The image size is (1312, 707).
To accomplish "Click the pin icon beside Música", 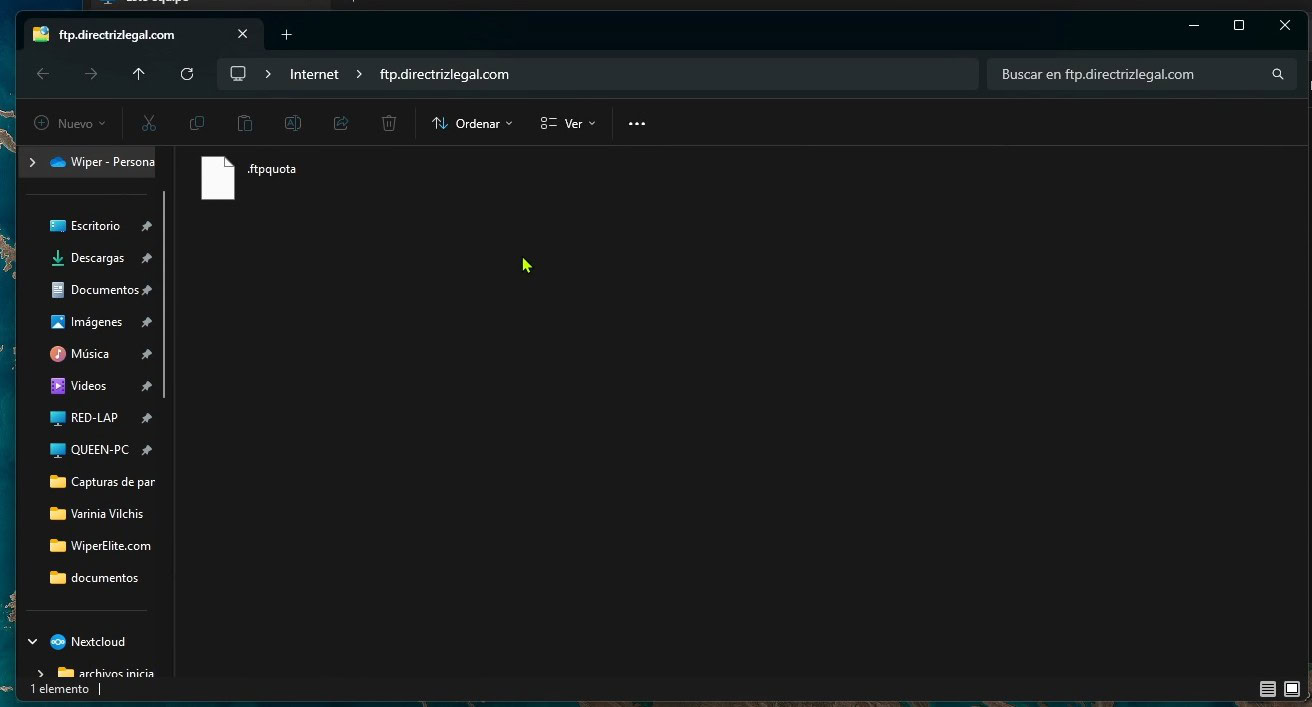I will pyautogui.click(x=146, y=354).
